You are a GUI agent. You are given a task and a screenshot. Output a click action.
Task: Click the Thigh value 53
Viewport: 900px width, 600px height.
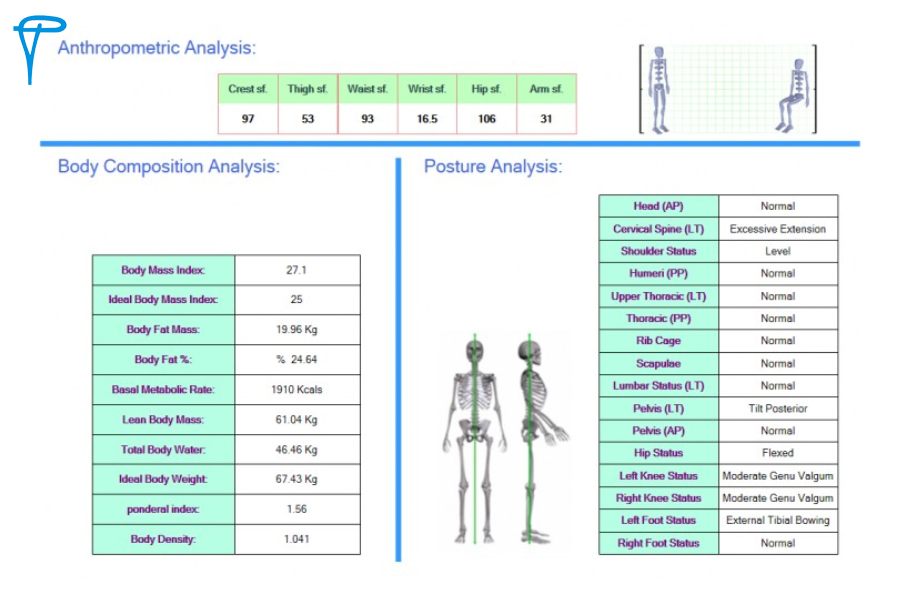coord(308,119)
